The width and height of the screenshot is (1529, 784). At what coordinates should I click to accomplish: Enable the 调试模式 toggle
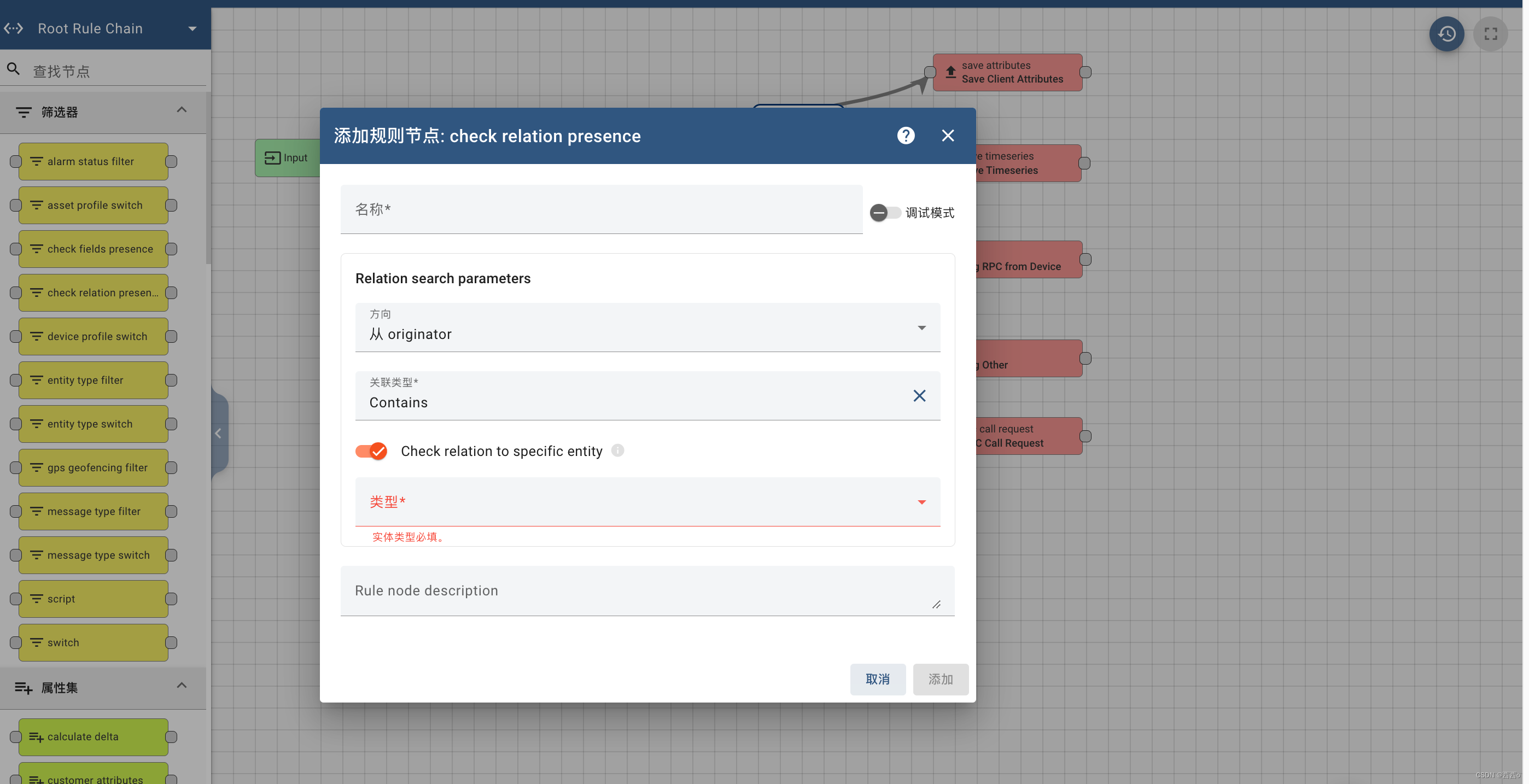(x=886, y=213)
